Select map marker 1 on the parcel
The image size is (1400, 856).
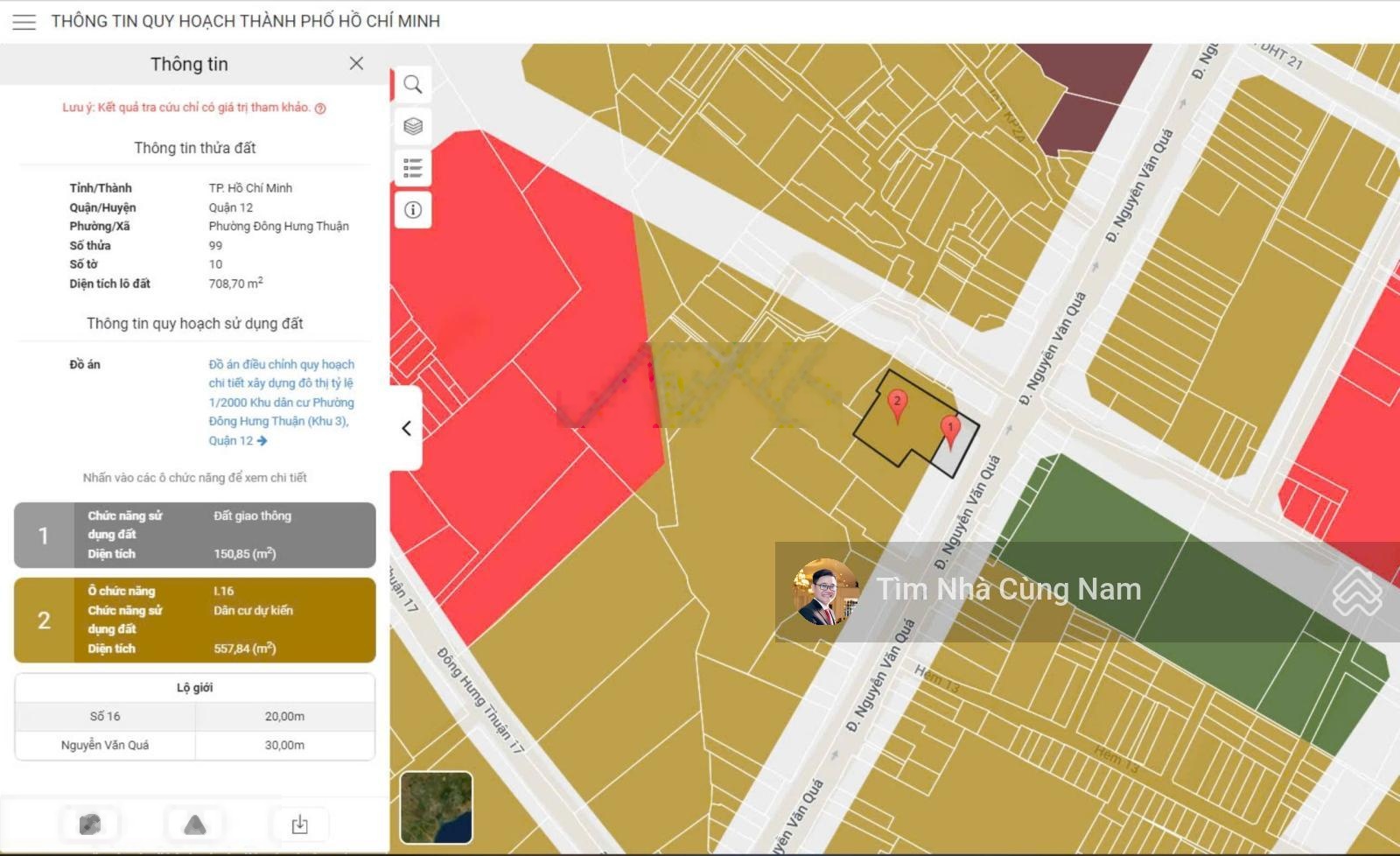pos(950,432)
